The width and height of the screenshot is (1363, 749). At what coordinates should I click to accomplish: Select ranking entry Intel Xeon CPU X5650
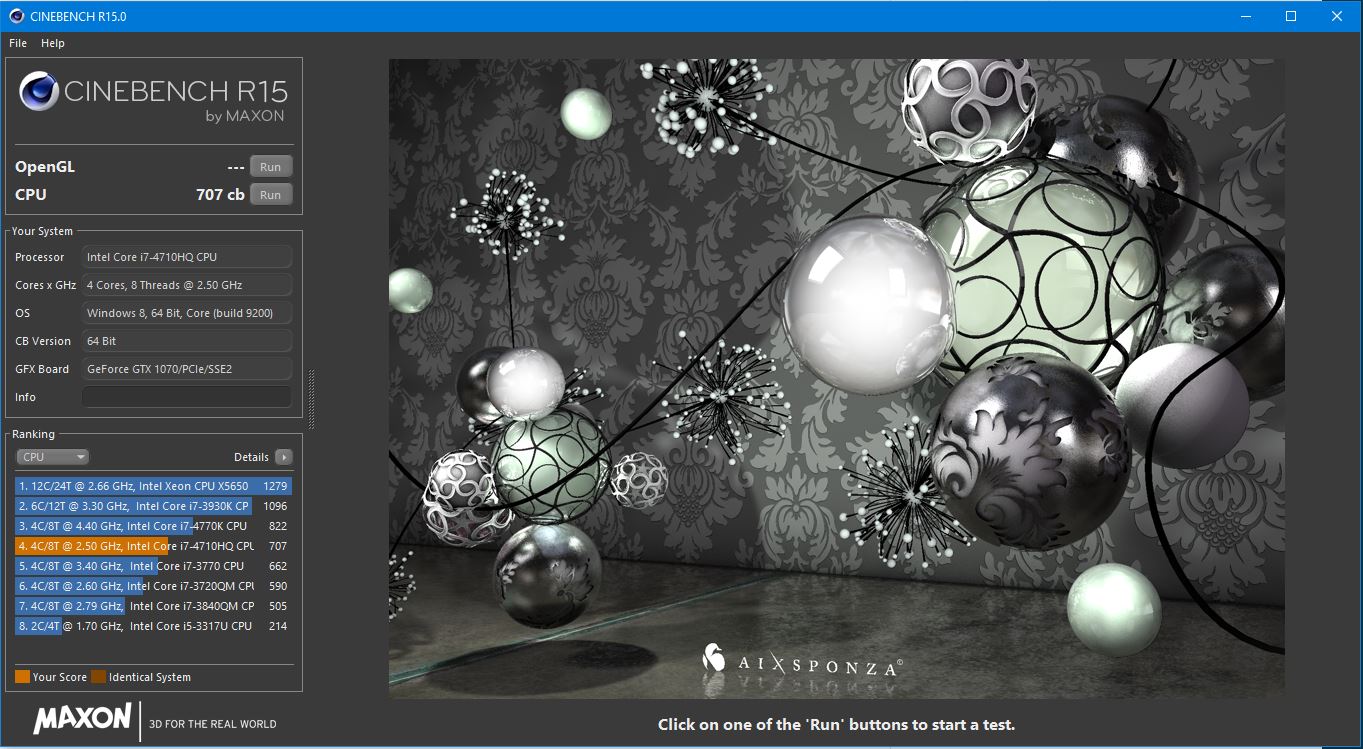coord(154,486)
